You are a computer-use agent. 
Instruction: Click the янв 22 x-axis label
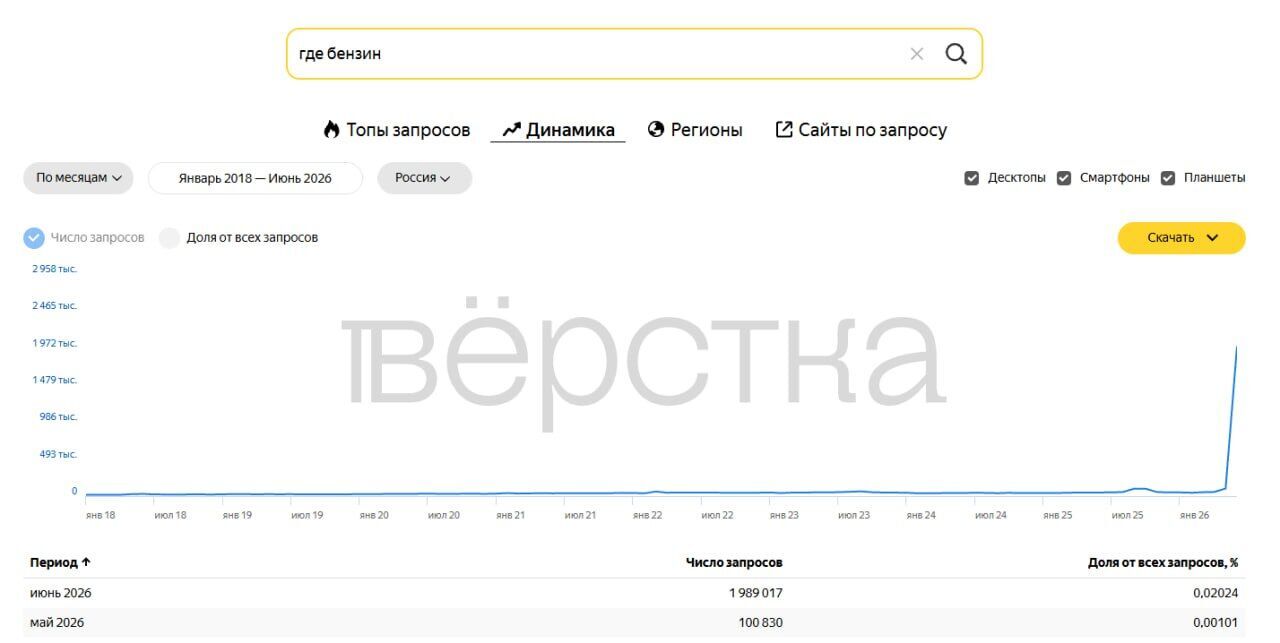pyautogui.click(x=647, y=515)
